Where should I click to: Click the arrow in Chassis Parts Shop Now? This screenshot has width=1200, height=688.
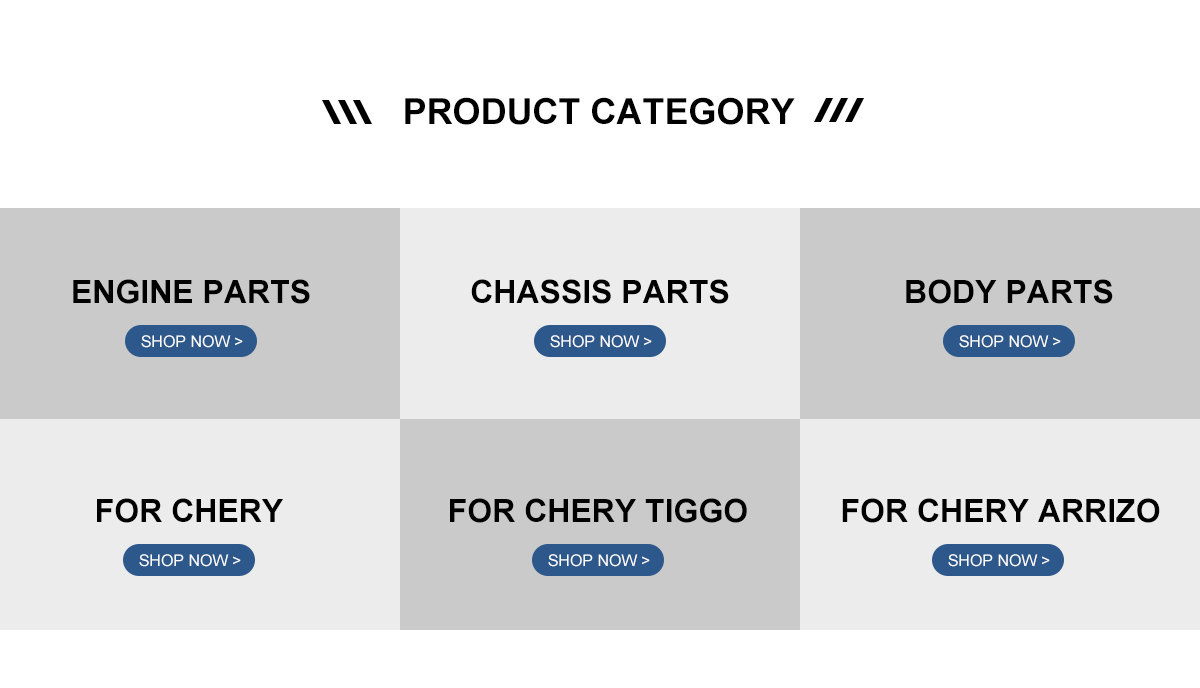tap(647, 342)
